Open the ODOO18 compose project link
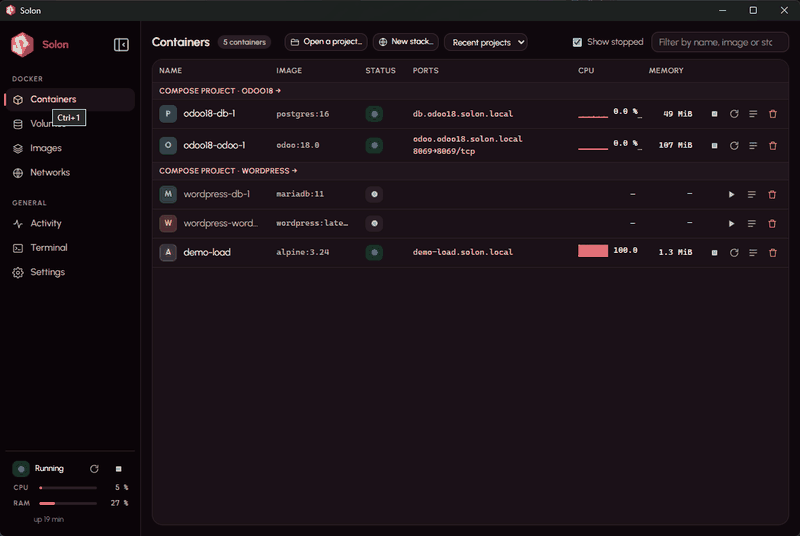Viewport: 800px width, 536px height. coord(220,91)
